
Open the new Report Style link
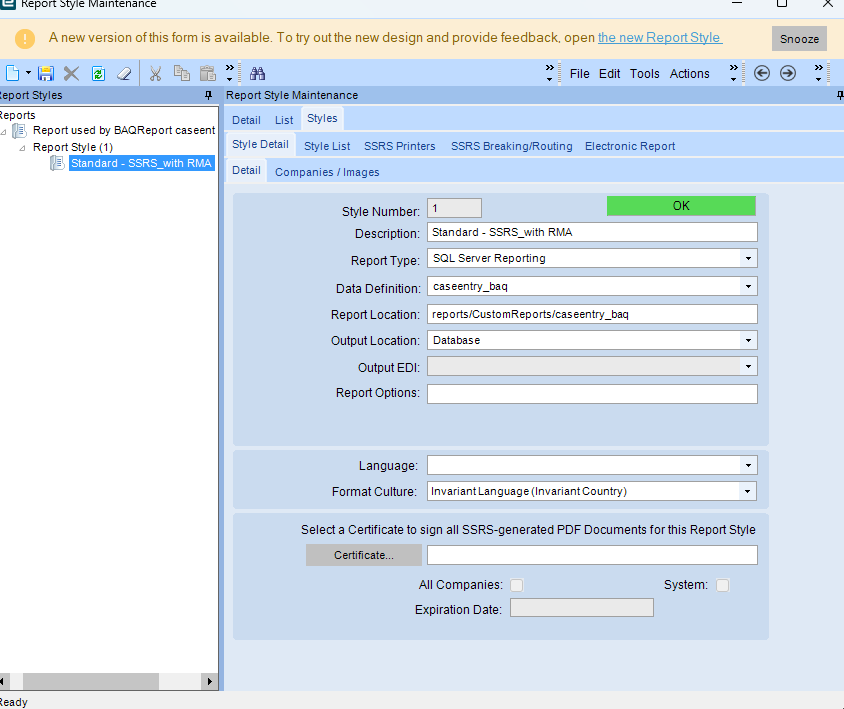click(x=660, y=38)
